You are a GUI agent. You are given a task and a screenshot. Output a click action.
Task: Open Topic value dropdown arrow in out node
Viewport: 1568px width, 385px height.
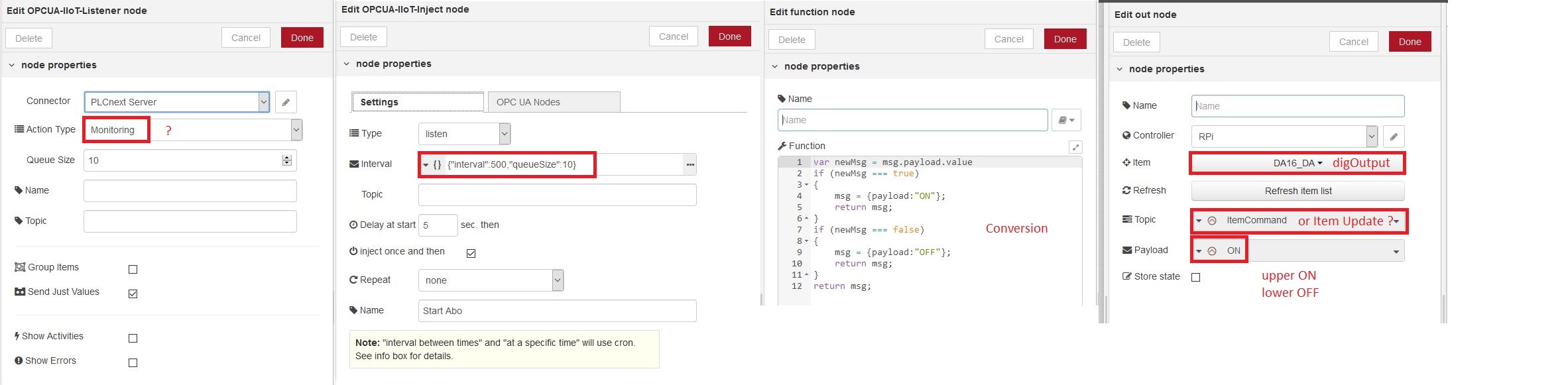click(x=1396, y=221)
